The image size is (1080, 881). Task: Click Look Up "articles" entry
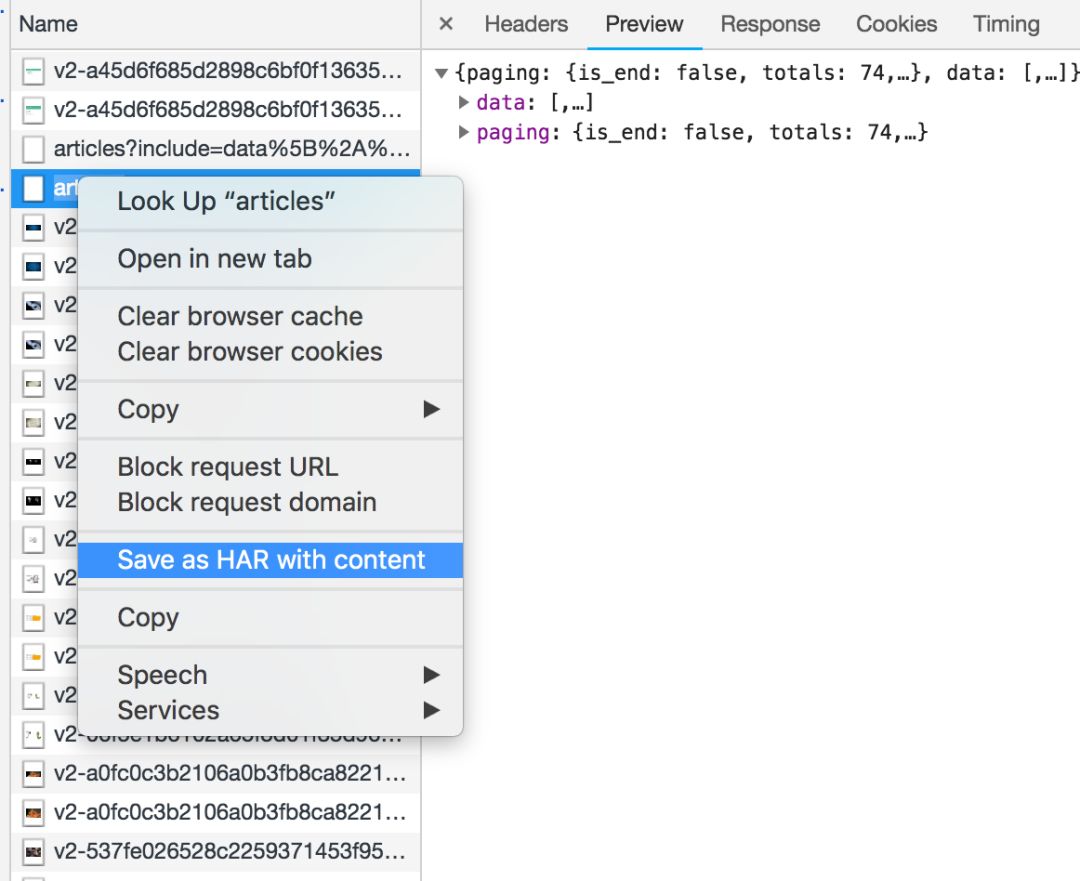point(226,201)
